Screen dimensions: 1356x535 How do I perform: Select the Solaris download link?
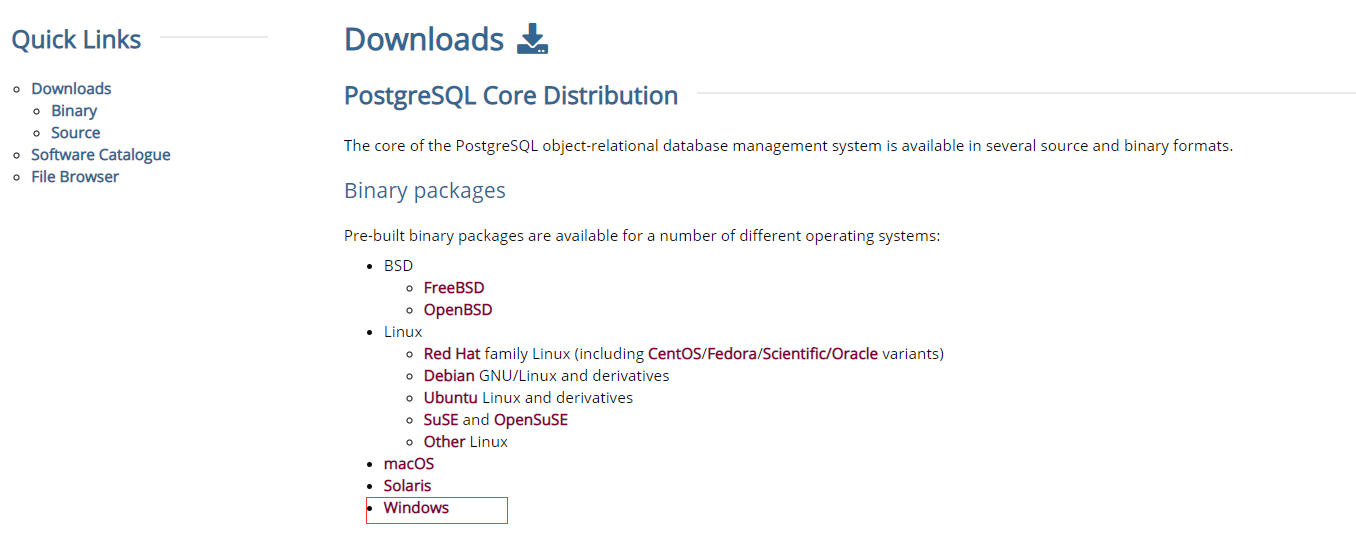pos(408,486)
